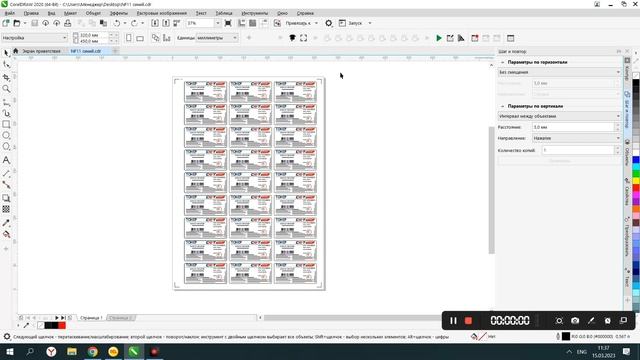
Task: Open the Direction (Направление) dropdown
Action: (x=576, y=138)
